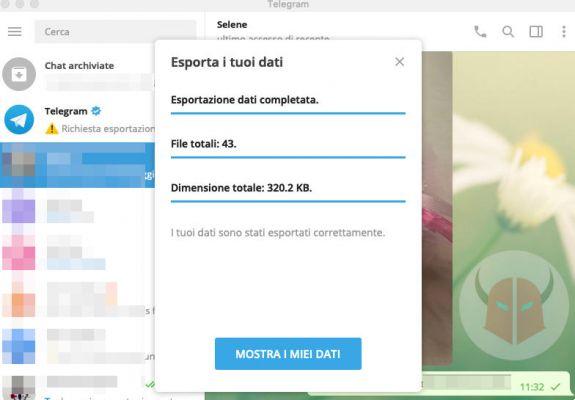The image size is (575, 400).
Task: Open Chat archiviate folder
Action: pos(77,74)
